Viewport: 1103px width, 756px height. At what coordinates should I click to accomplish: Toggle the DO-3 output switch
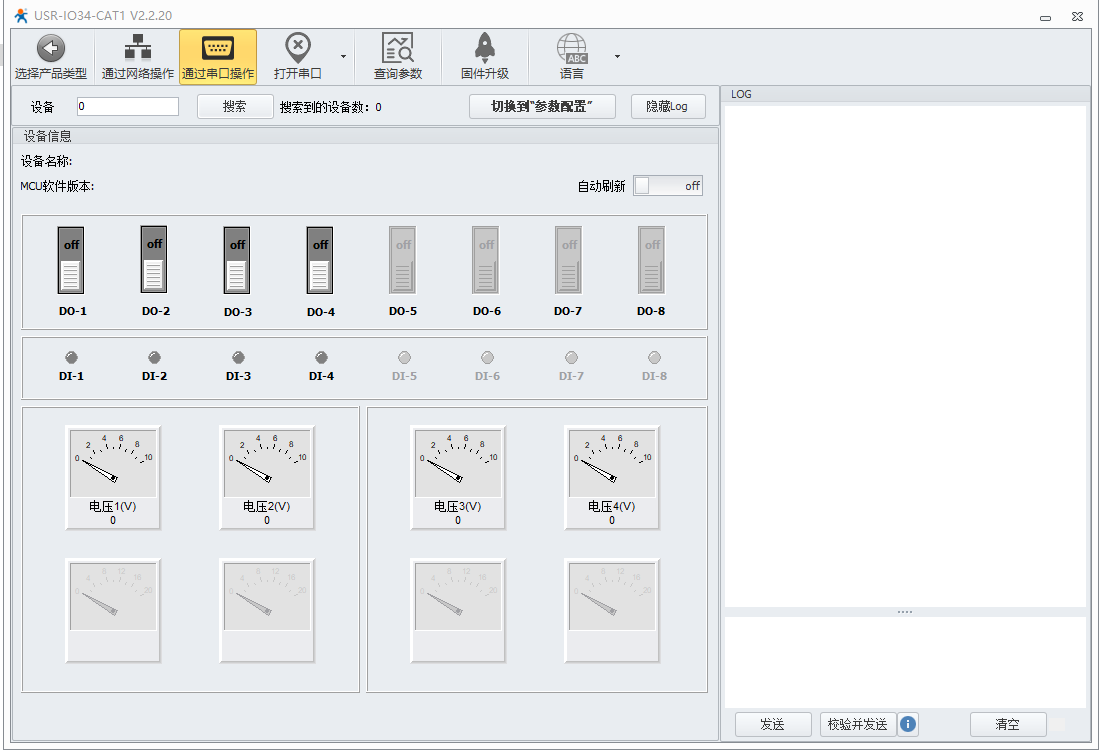(237, 260)
